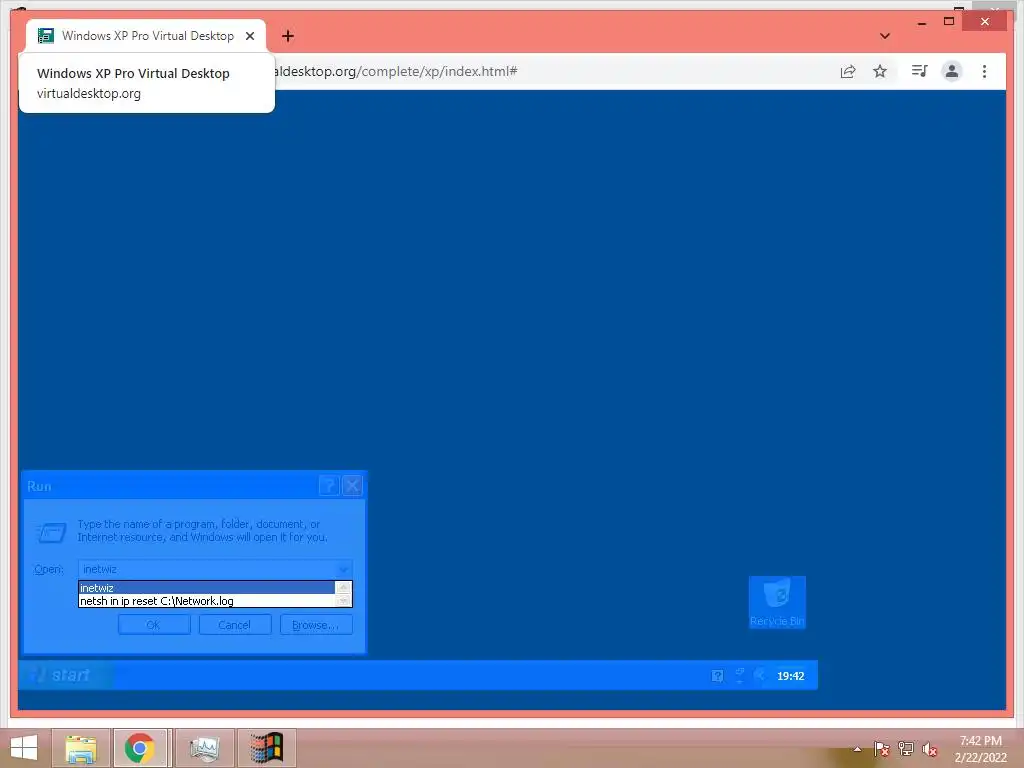This screenshot has width=1024, height=768.
Task: Open a new Chrome tab with plus
Action: coord(288,36)
